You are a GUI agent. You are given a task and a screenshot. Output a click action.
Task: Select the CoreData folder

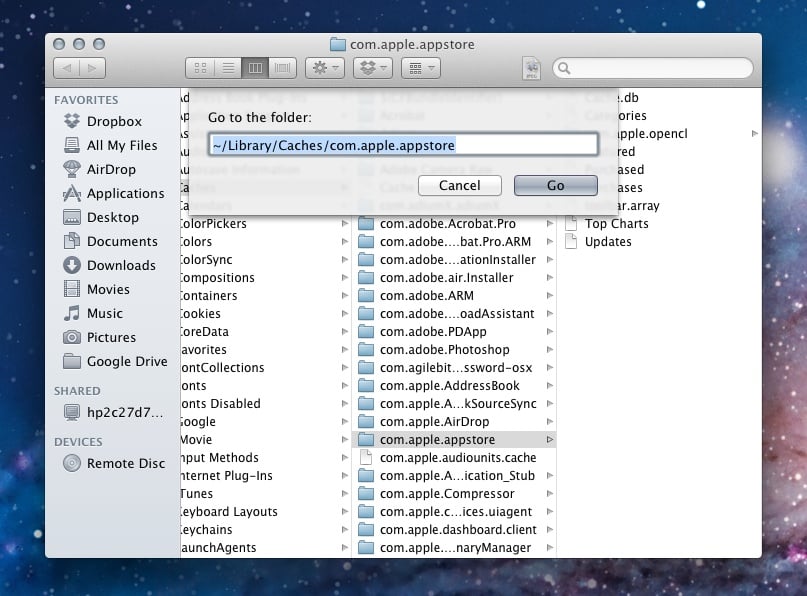click(265, 331)
